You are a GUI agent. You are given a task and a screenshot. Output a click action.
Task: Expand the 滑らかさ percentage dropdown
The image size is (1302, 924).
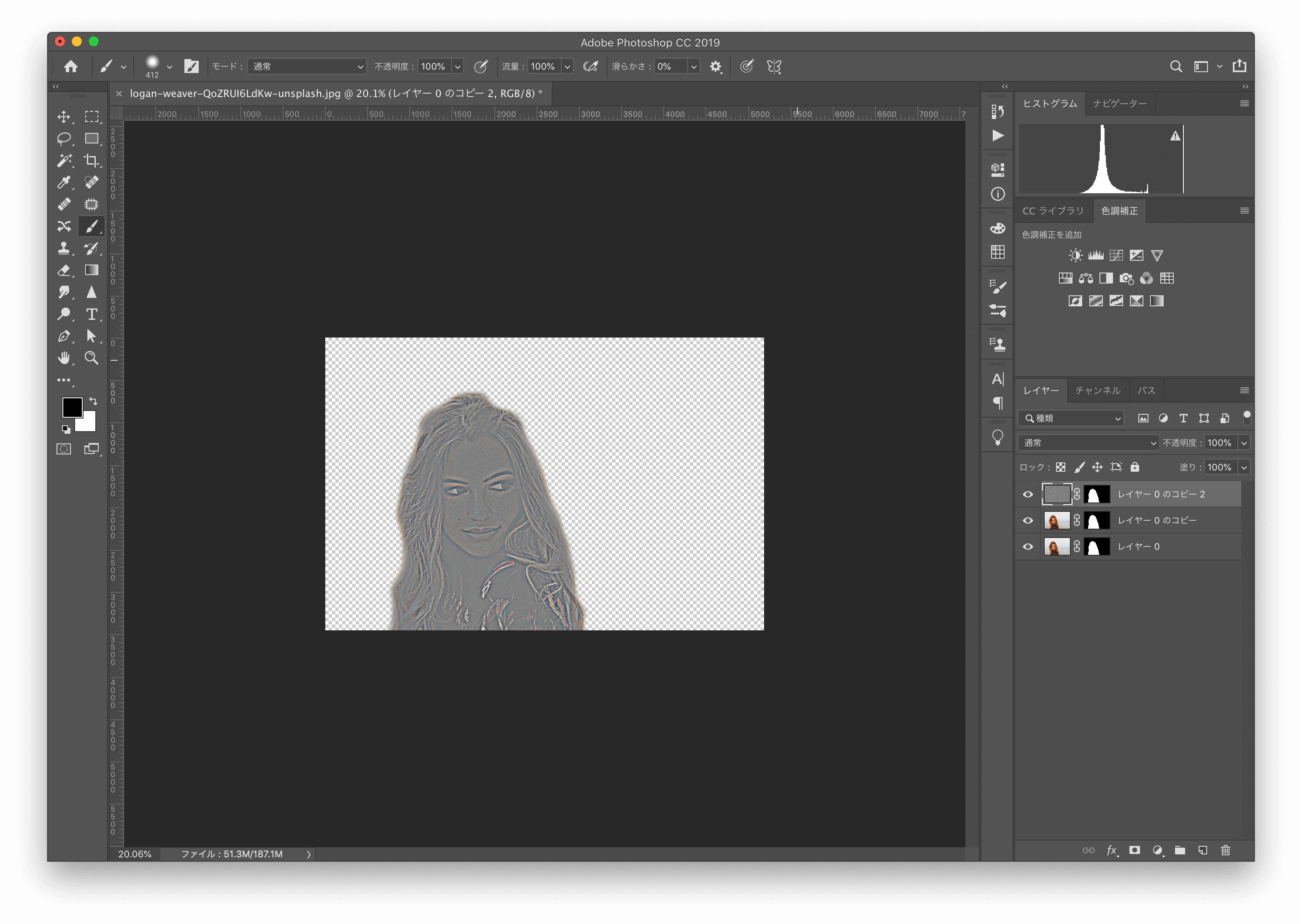pyautogui.click(x=693, y=66)
